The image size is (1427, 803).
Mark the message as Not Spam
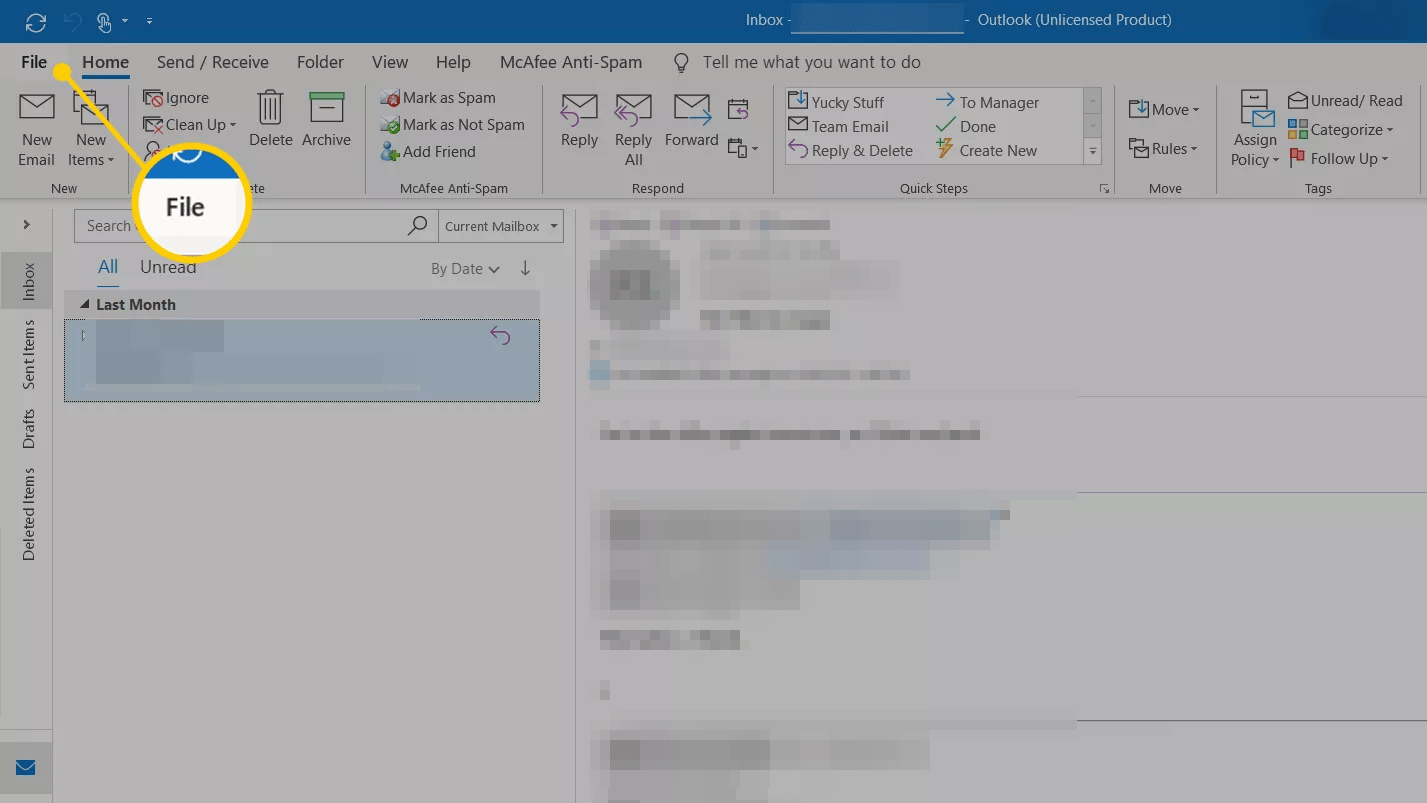(x=452, y=125)
